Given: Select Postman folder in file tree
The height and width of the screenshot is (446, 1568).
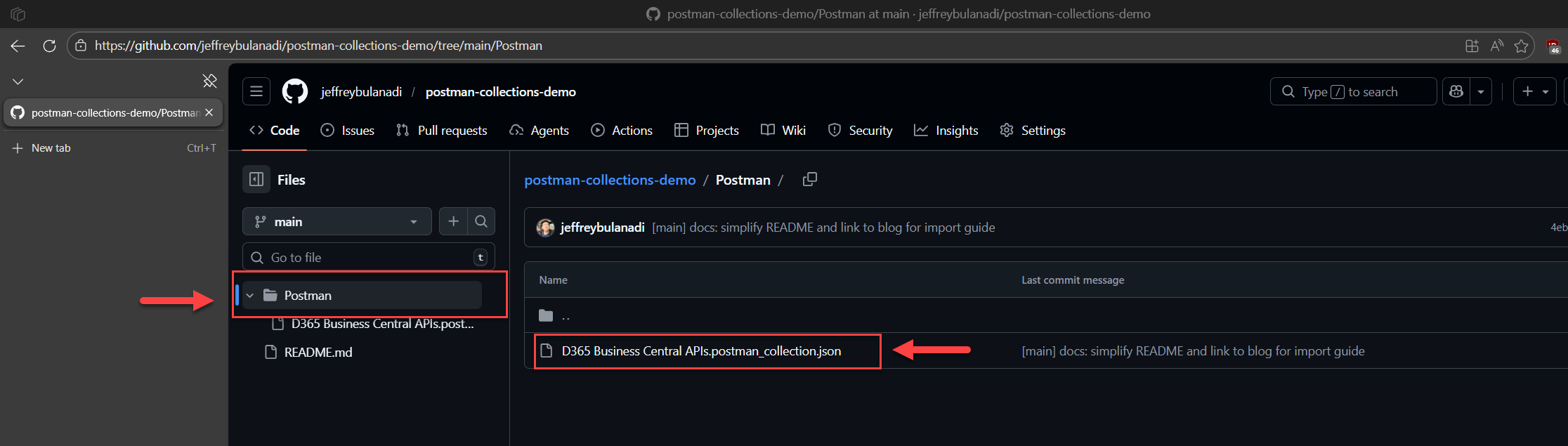Looking at the screenshot, I should pyautogui.click(x=362, y=295).
